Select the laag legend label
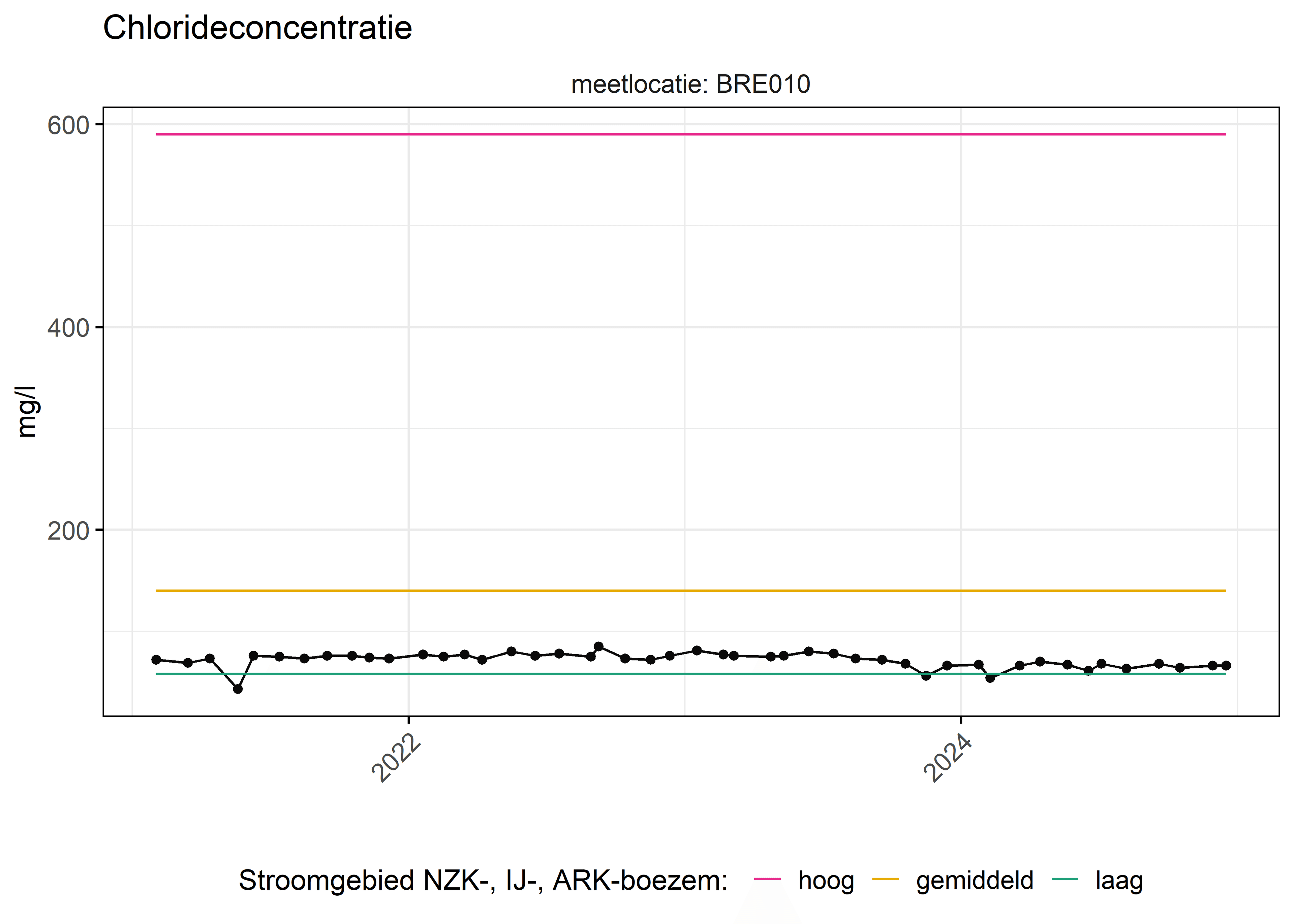 (1119, 881)
